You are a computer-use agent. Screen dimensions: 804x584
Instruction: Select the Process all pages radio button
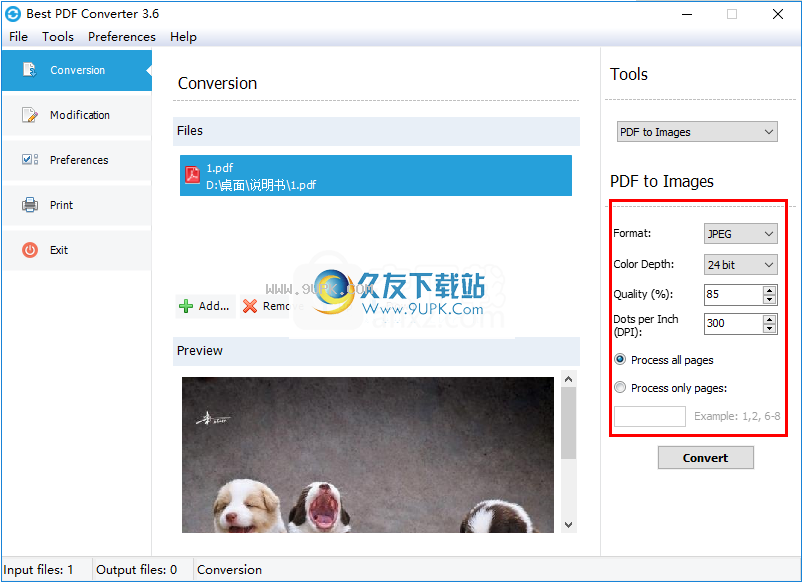click(620, 359)
